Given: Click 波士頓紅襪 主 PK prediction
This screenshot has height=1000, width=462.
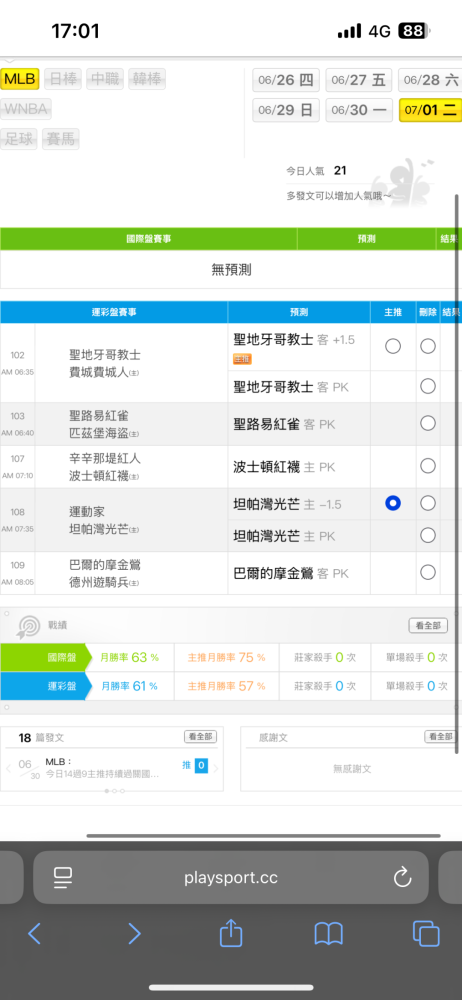Looking at the screenshot, I should click(x=284, y=467).
